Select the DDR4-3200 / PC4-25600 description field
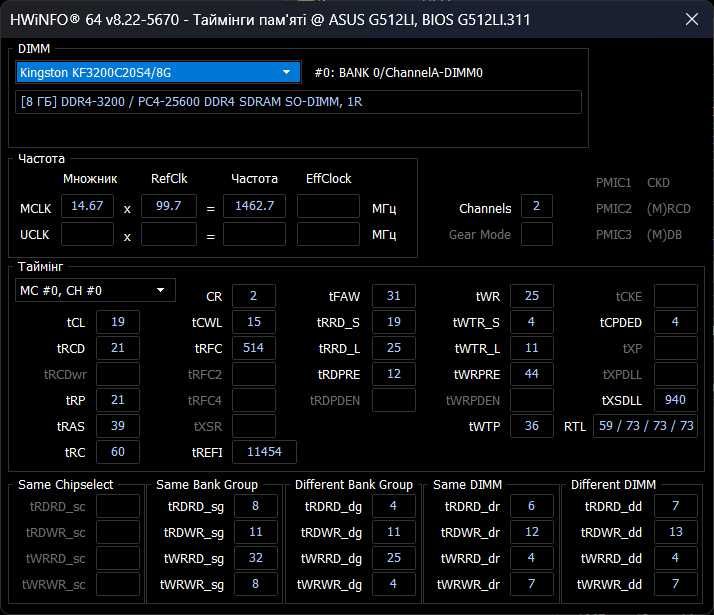Viewport: 714px width, 615px height. (x=298, y=102)
